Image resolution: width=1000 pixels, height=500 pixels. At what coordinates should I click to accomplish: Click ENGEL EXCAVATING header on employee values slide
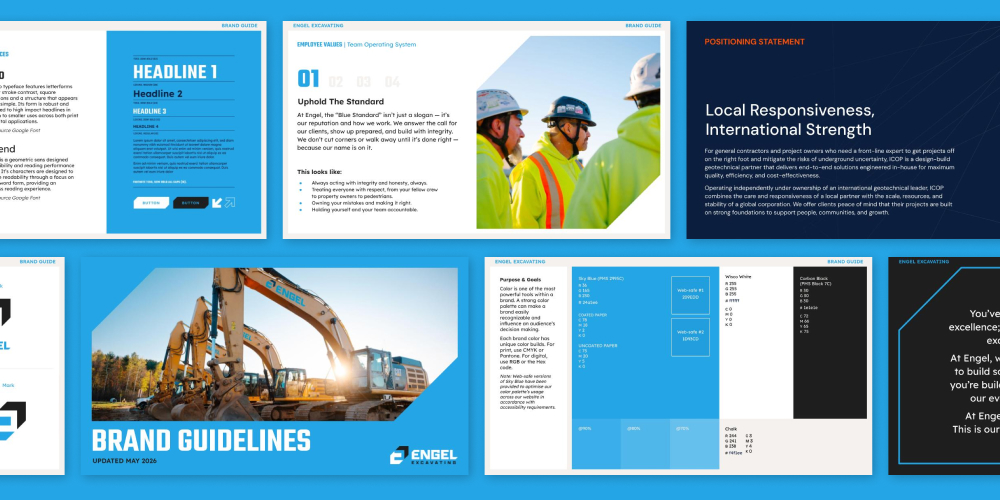point(318,26)
